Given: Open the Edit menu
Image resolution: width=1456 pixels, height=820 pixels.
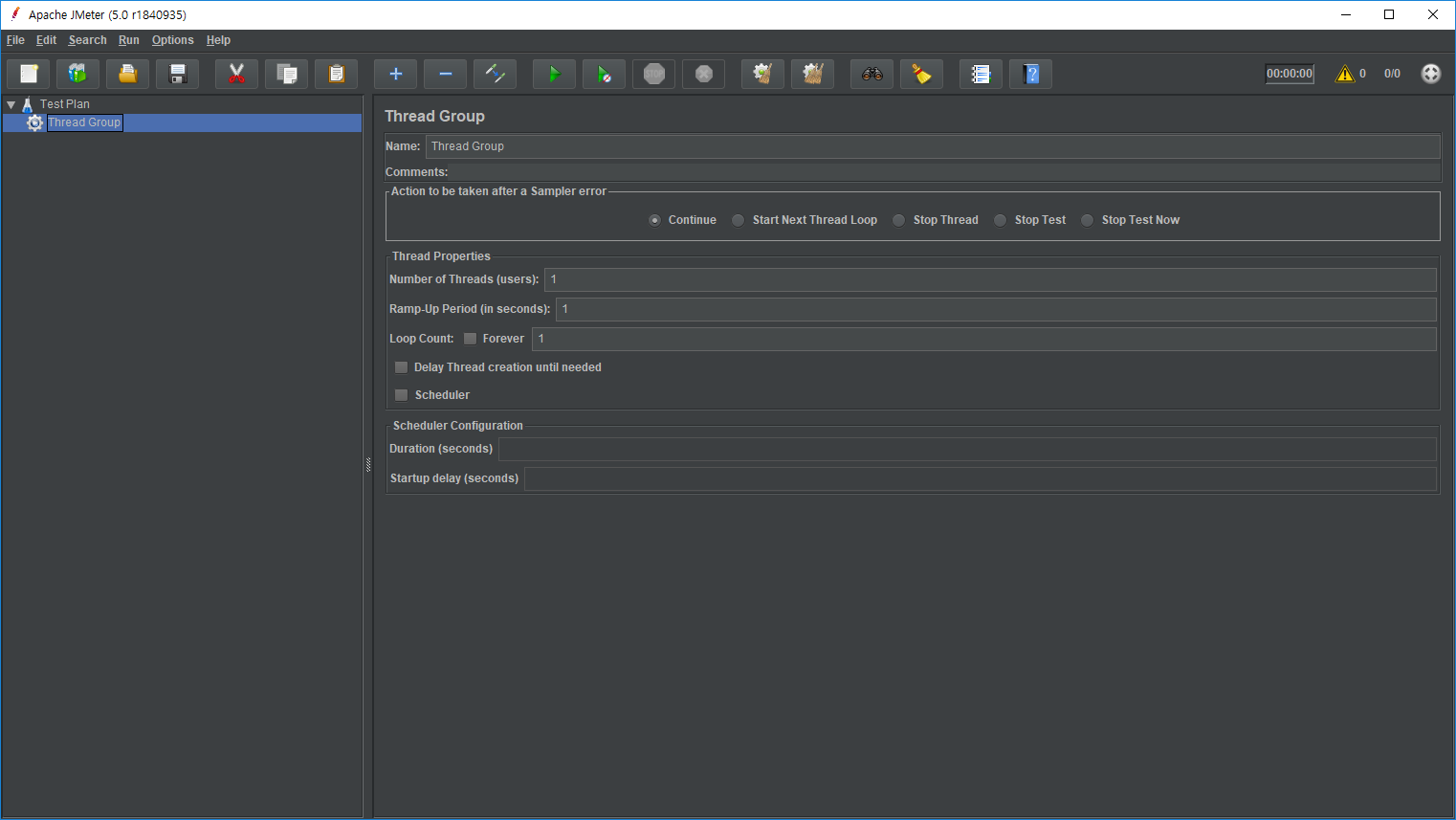Looking at the screenshot, I should click(46, 40).
